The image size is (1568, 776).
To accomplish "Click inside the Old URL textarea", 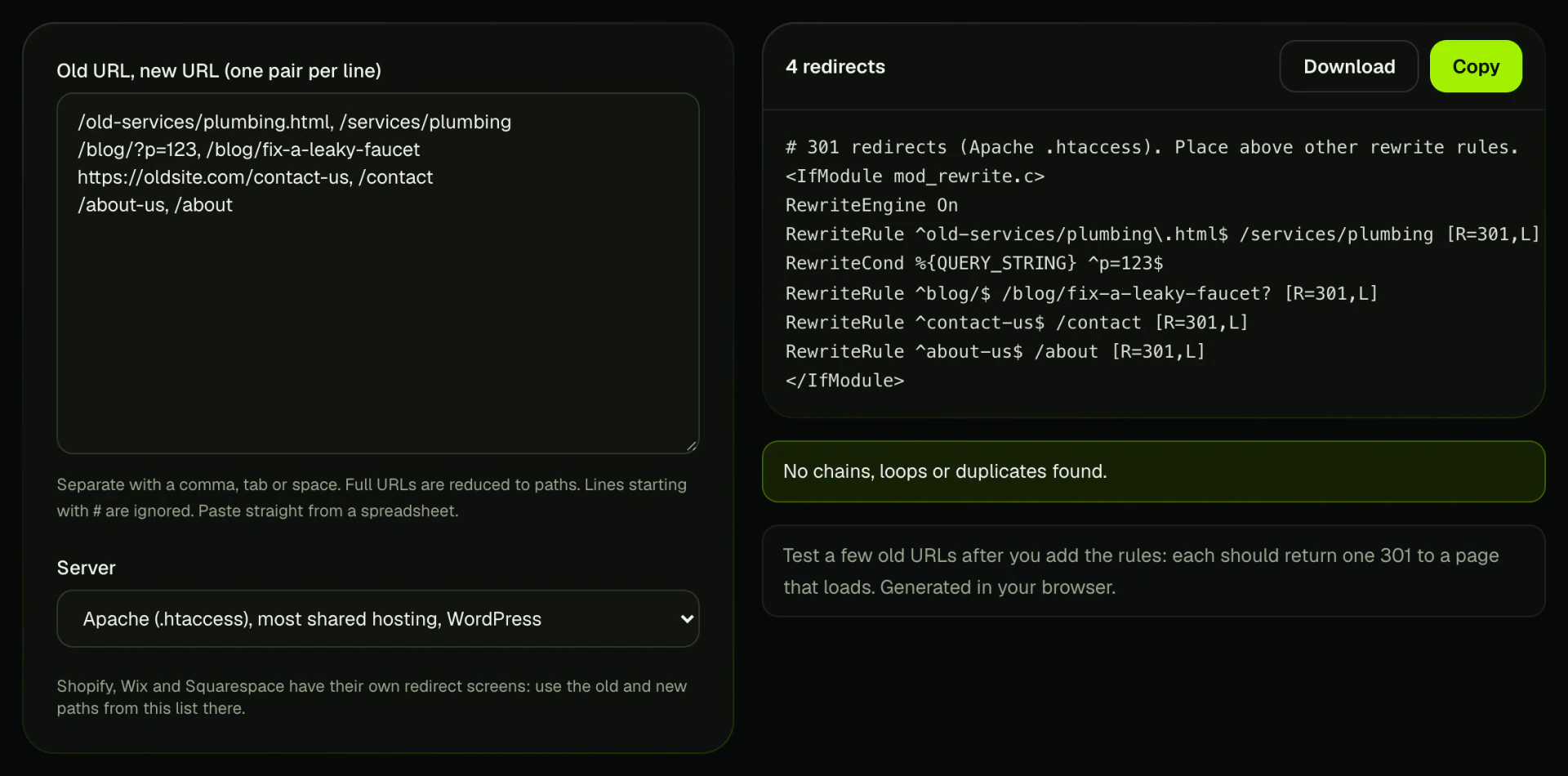I will tap(378, 273).
